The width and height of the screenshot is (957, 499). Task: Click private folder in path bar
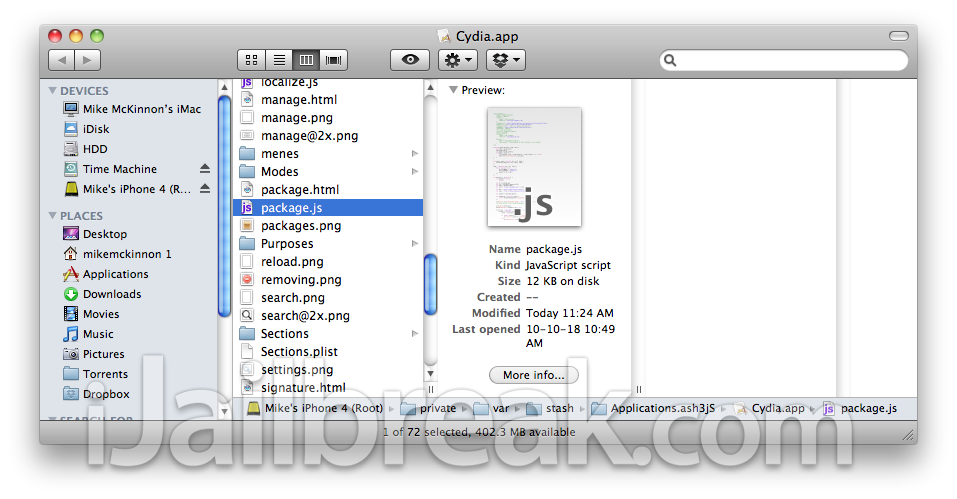[428, 408]
